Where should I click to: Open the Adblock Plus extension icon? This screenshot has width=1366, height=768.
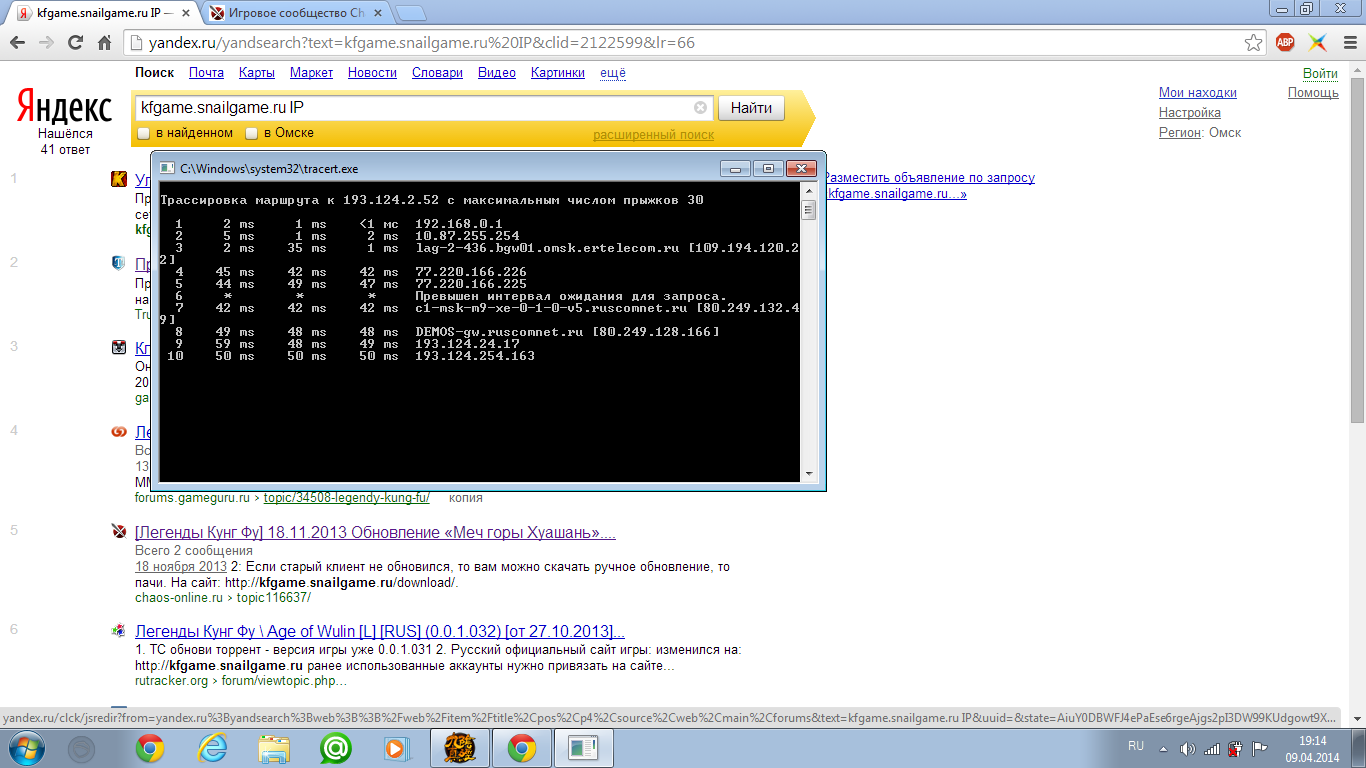coord(1285,43)
